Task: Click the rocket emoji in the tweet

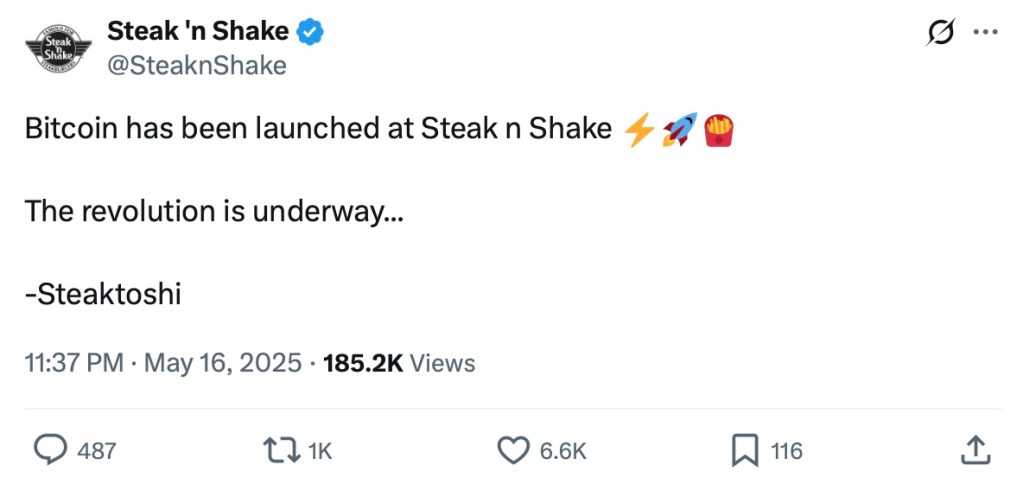Action: (x=679, y=130)
